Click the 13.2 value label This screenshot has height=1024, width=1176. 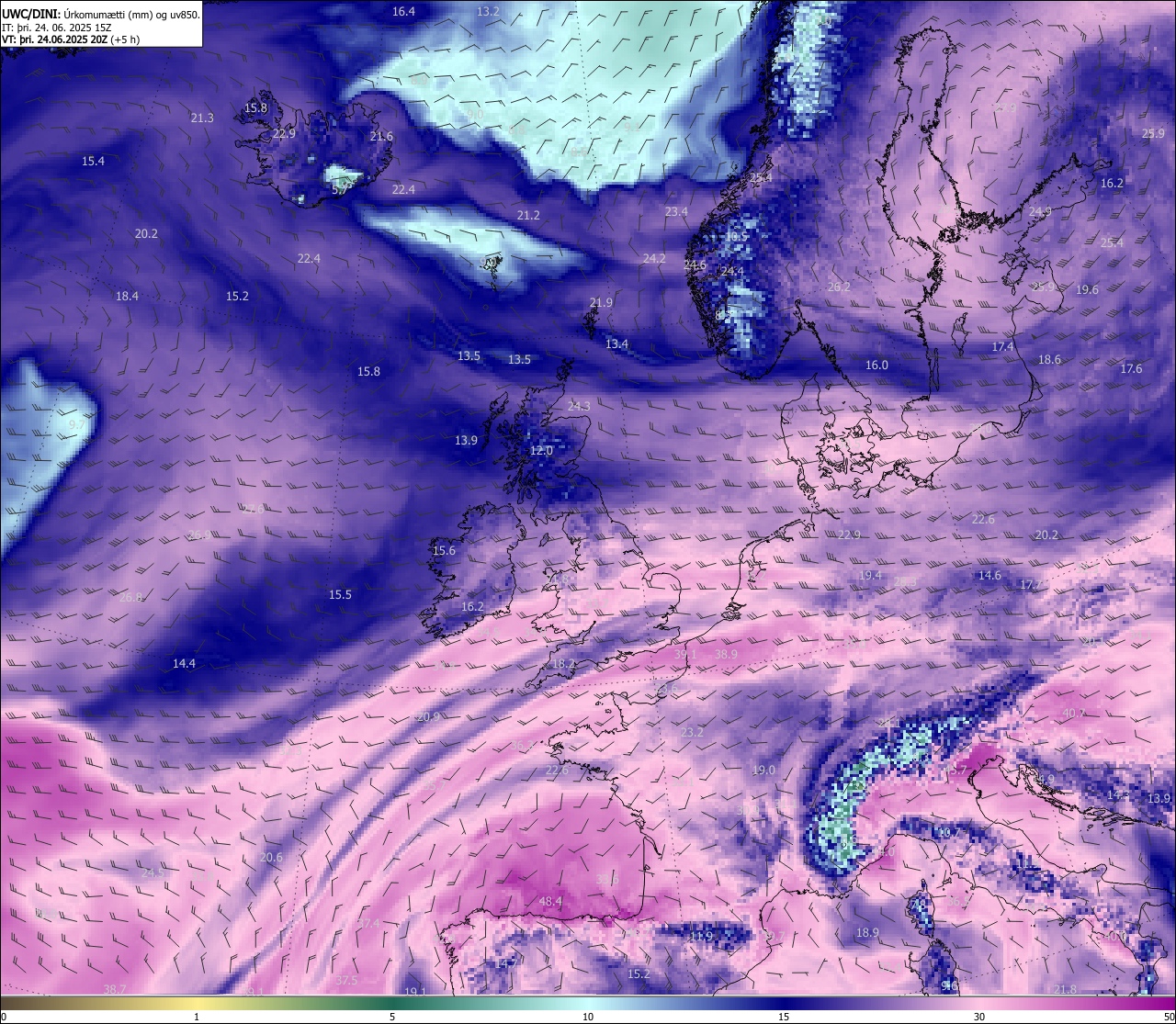(x=488, y=11)
